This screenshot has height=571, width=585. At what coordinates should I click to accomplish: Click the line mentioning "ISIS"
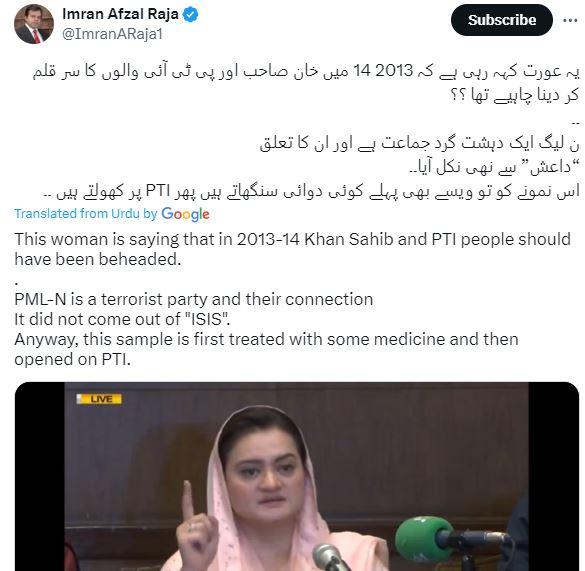tap(122, 319)
